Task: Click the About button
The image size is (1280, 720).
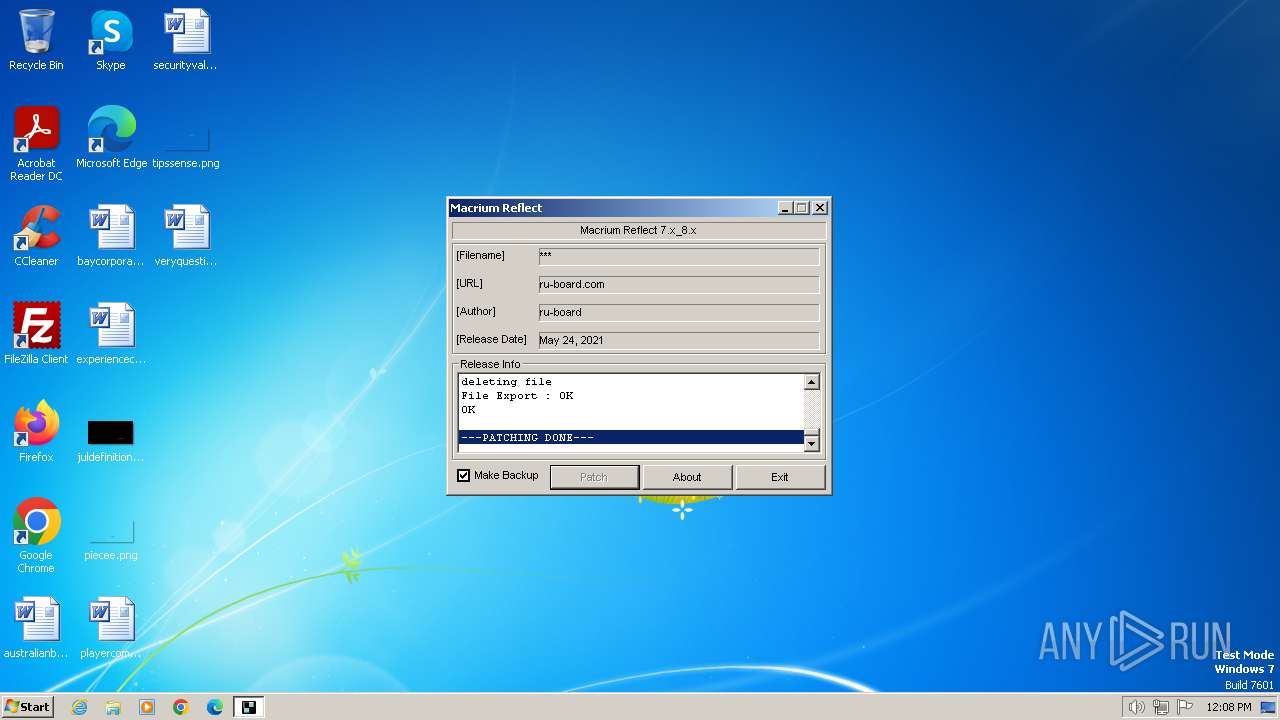Action: click(687, 477)
